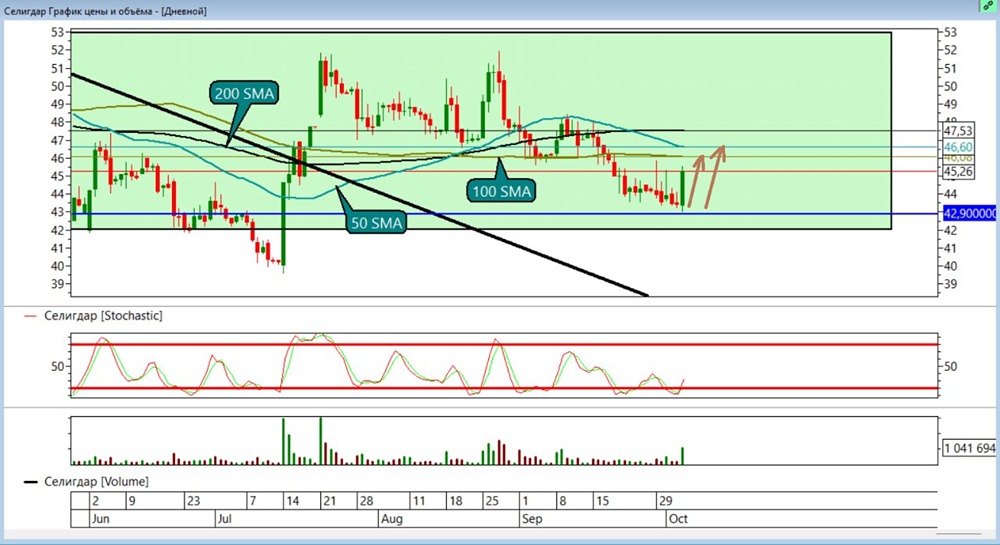Click the 45,26 price level label
Image resolution: width=1000 pixels, height=545 pixels.
[958, 171]
